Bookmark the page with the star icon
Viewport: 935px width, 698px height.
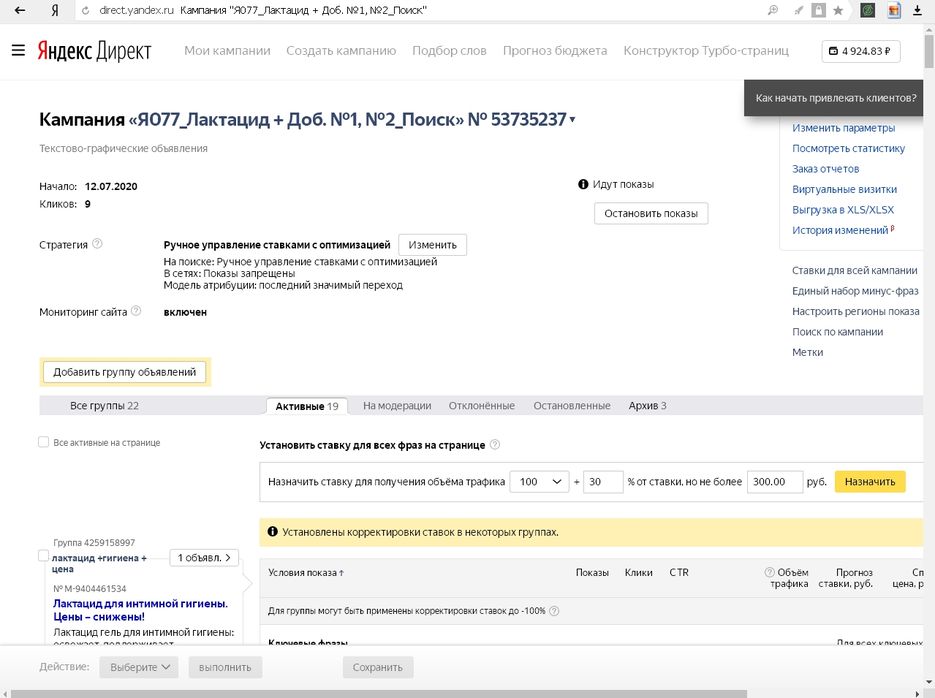838,10
